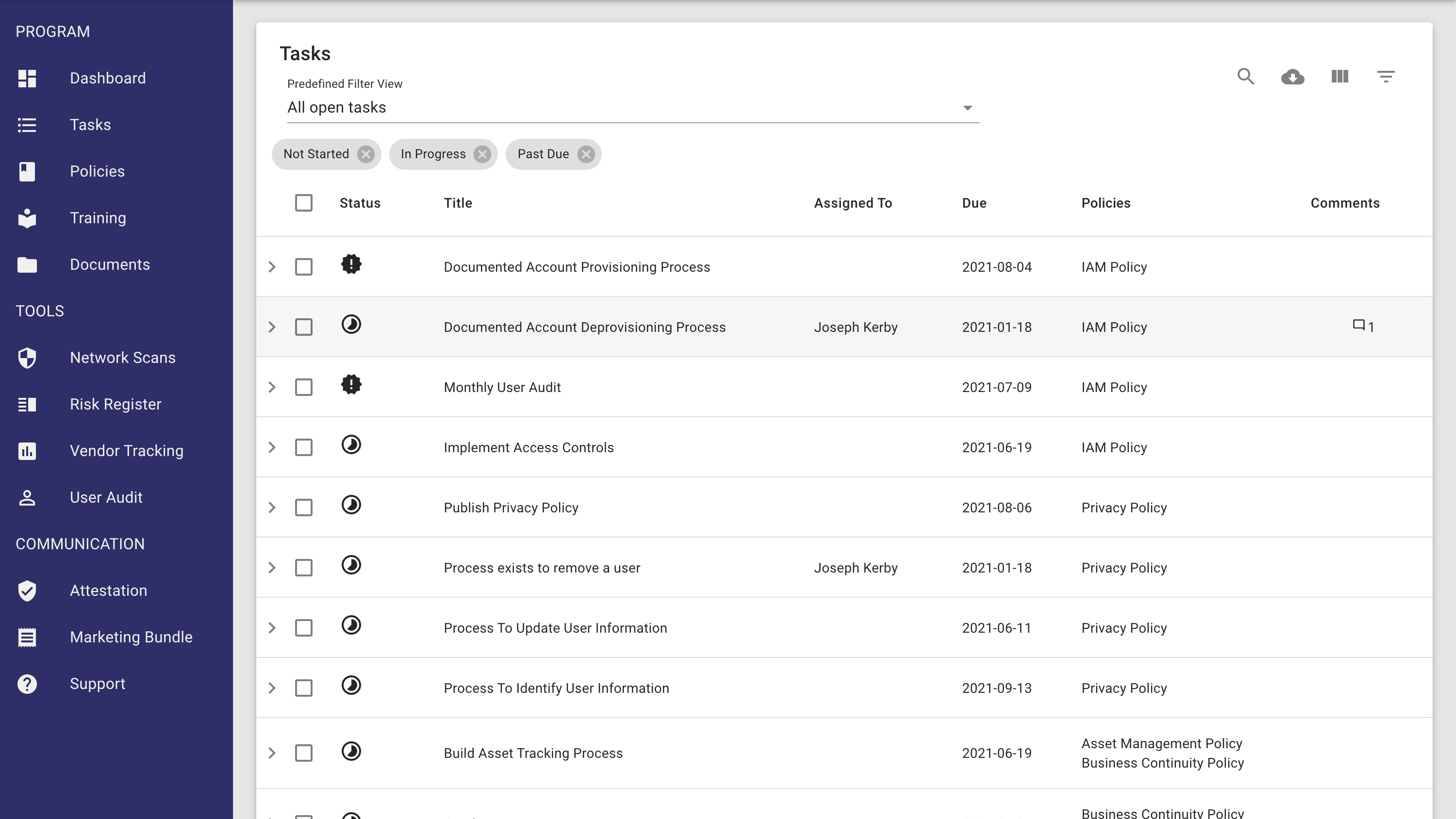
Task: Open the Predefined Filter View dropdown
Action: point(633,108)
